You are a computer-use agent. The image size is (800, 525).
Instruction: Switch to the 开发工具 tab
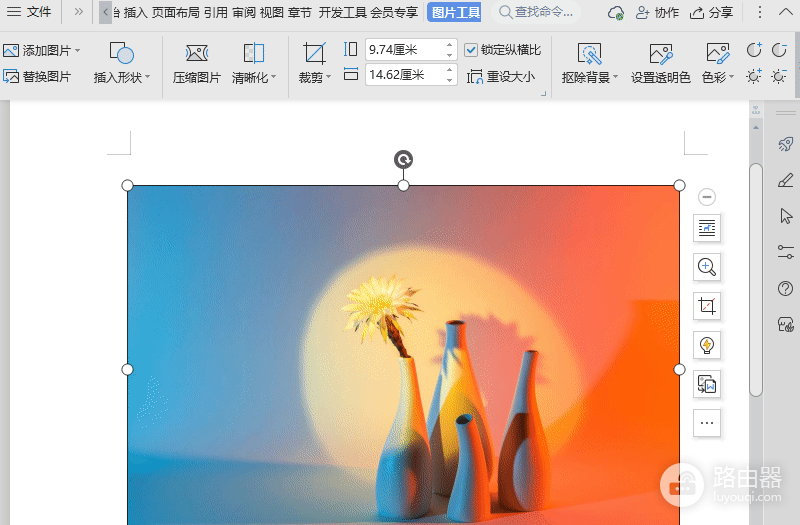click(x=342, y=12)
